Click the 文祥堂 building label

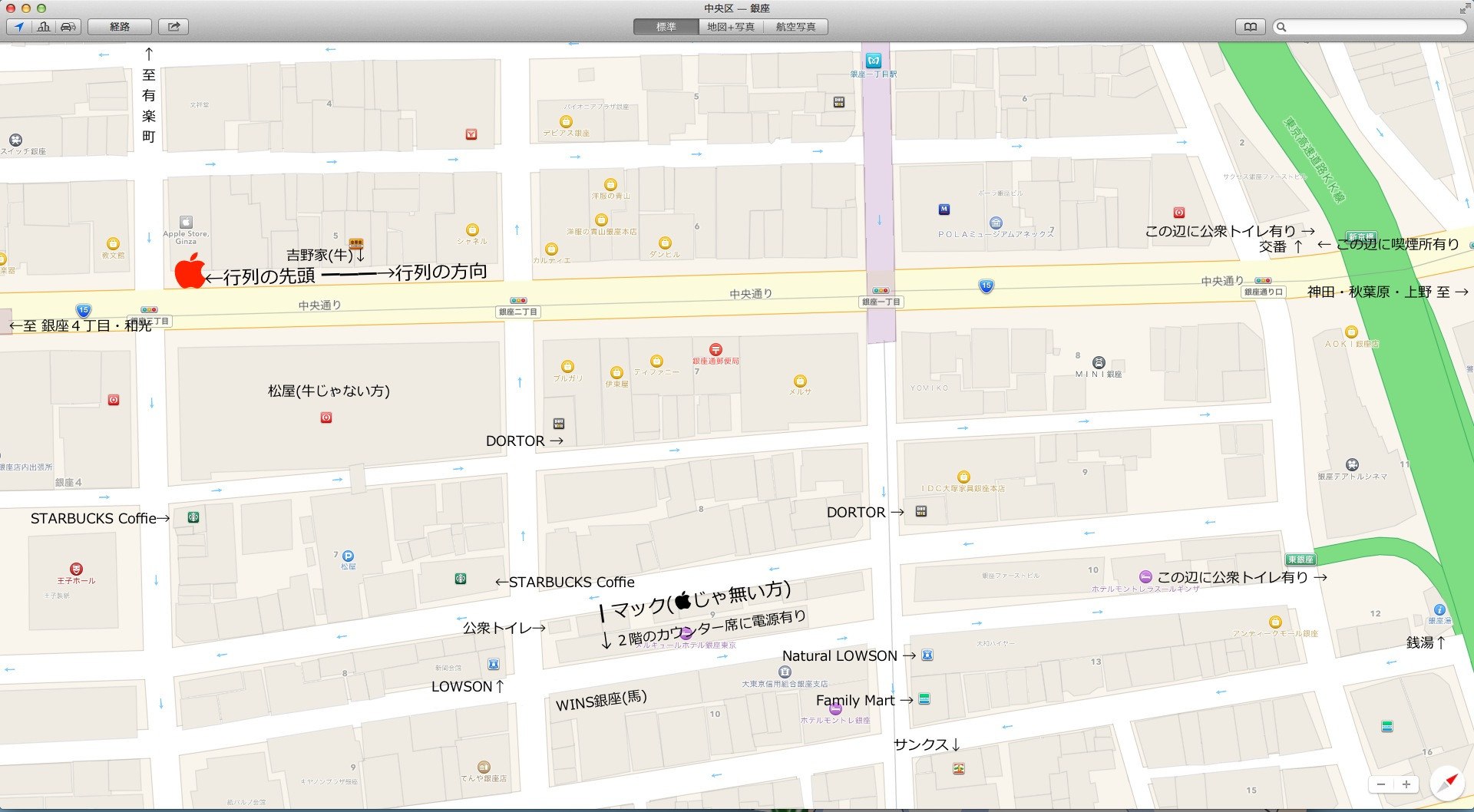pyautogui.click(x=200, y=104)
